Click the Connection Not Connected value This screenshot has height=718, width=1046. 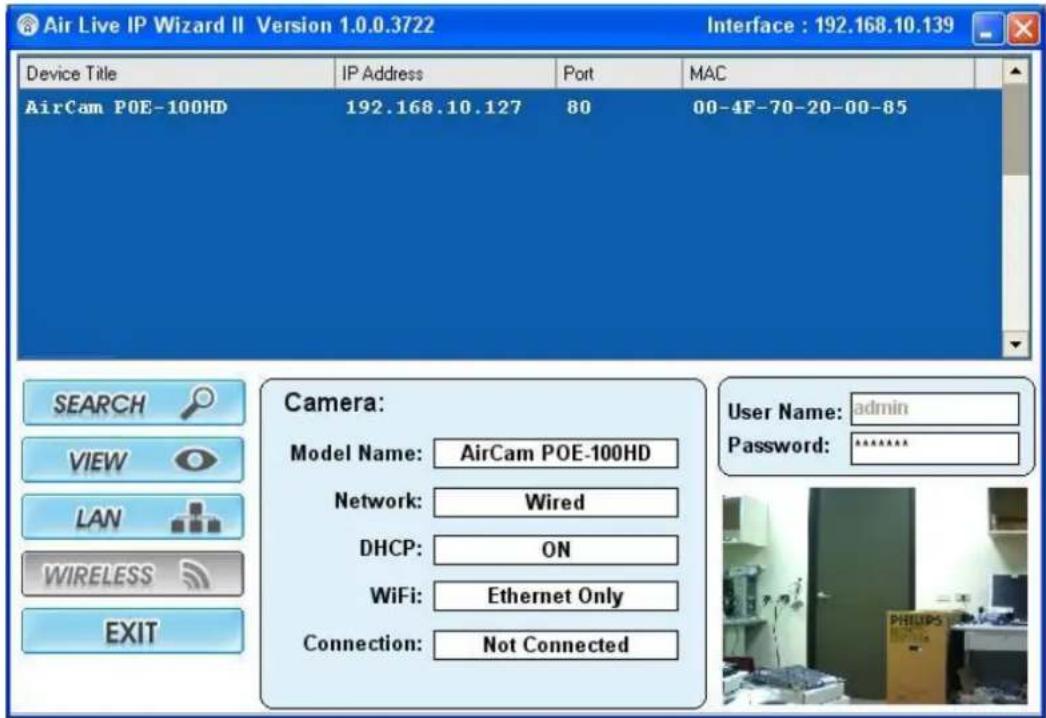pos(556,645)
